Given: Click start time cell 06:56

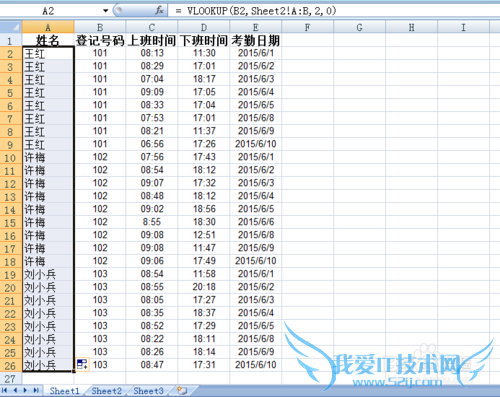Looking at the screenshot, I should click(x=152, y=144).
